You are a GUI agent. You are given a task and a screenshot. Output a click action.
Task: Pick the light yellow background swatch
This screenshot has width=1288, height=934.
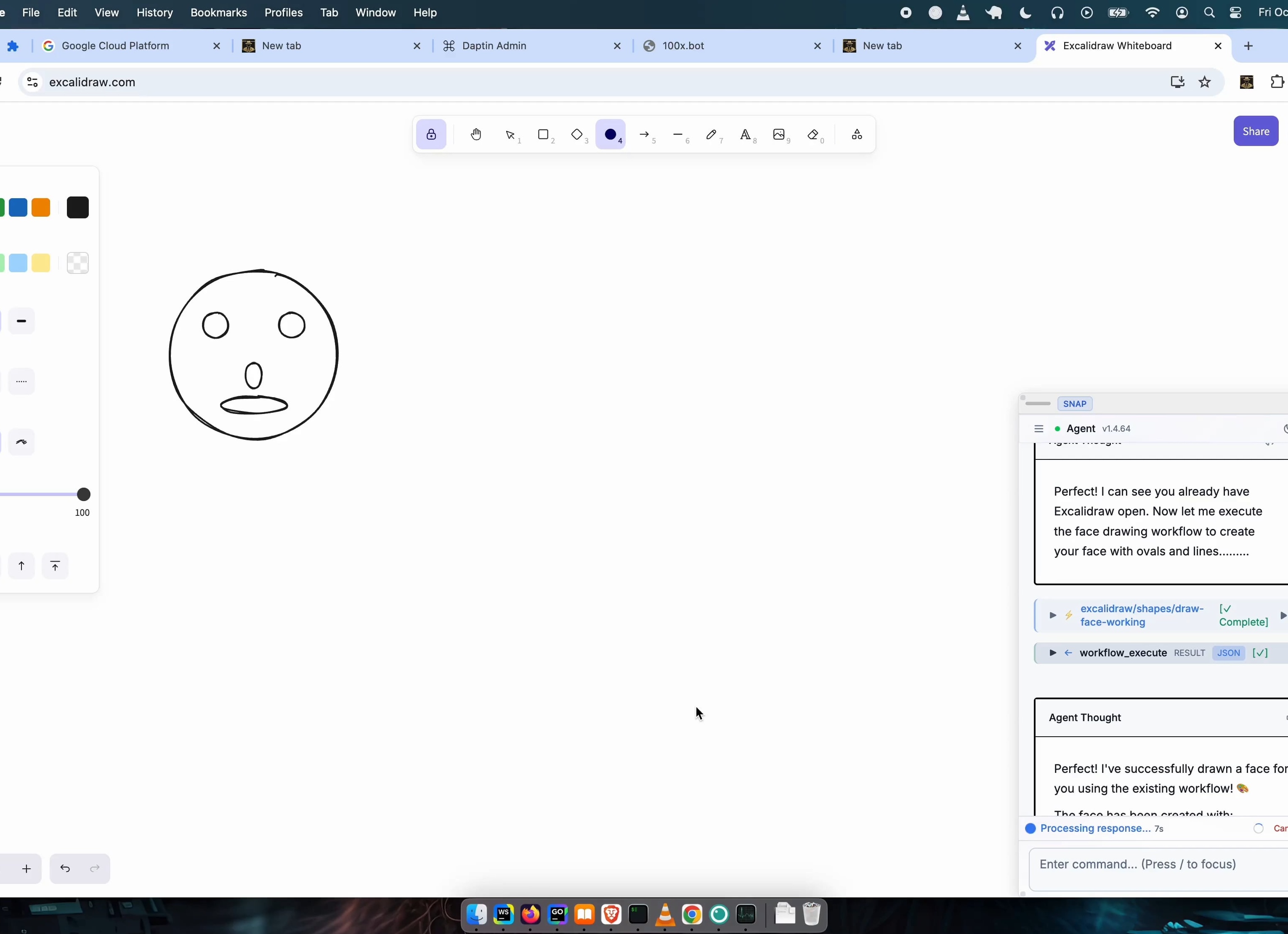[x=41, y=263]
